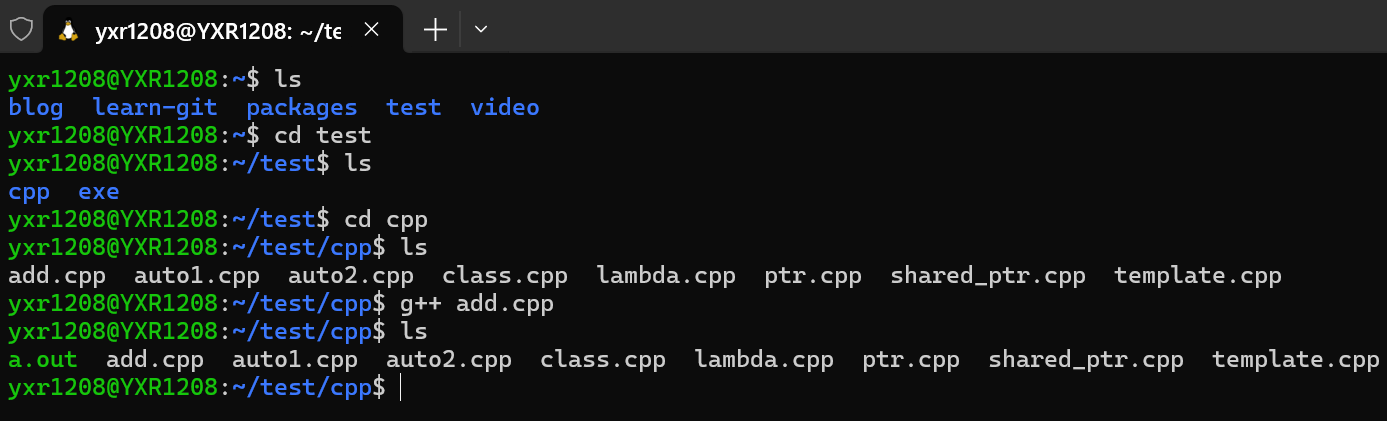Click the blue video directory name
The width and height of the screenshot is (1387, 421).
pos(505,107)
